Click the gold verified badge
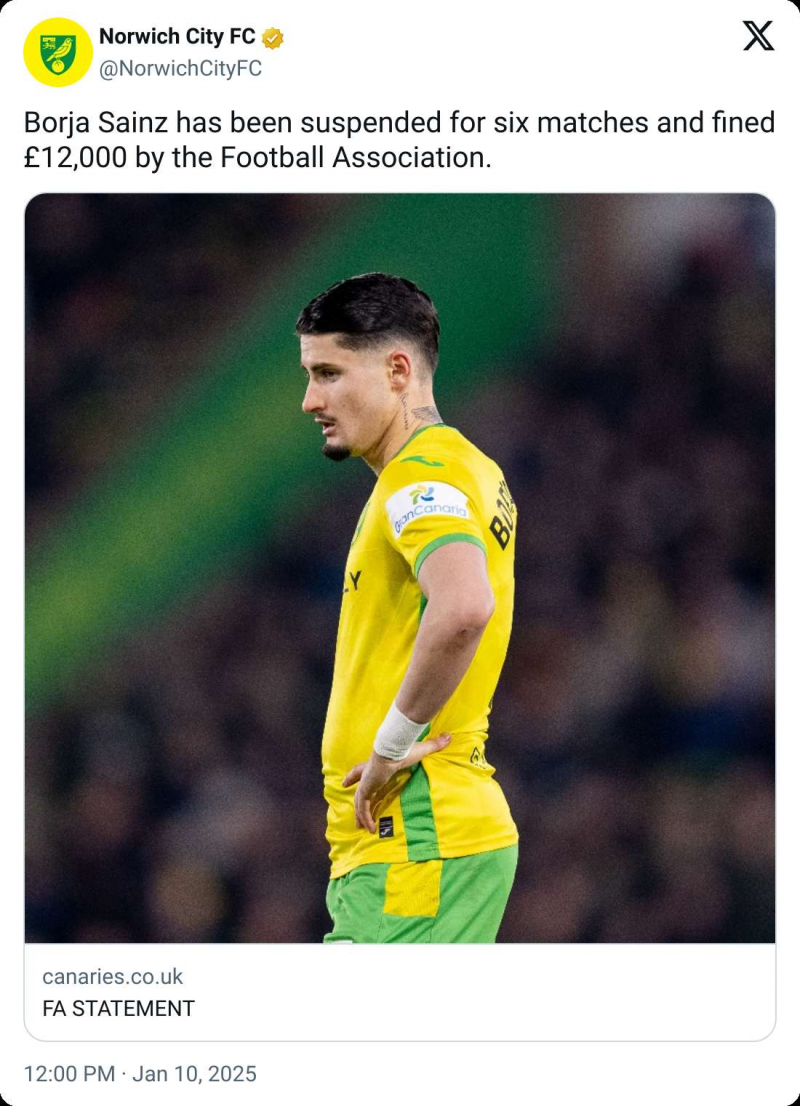This screenshot has height=1106, width=800. [273, 37]
